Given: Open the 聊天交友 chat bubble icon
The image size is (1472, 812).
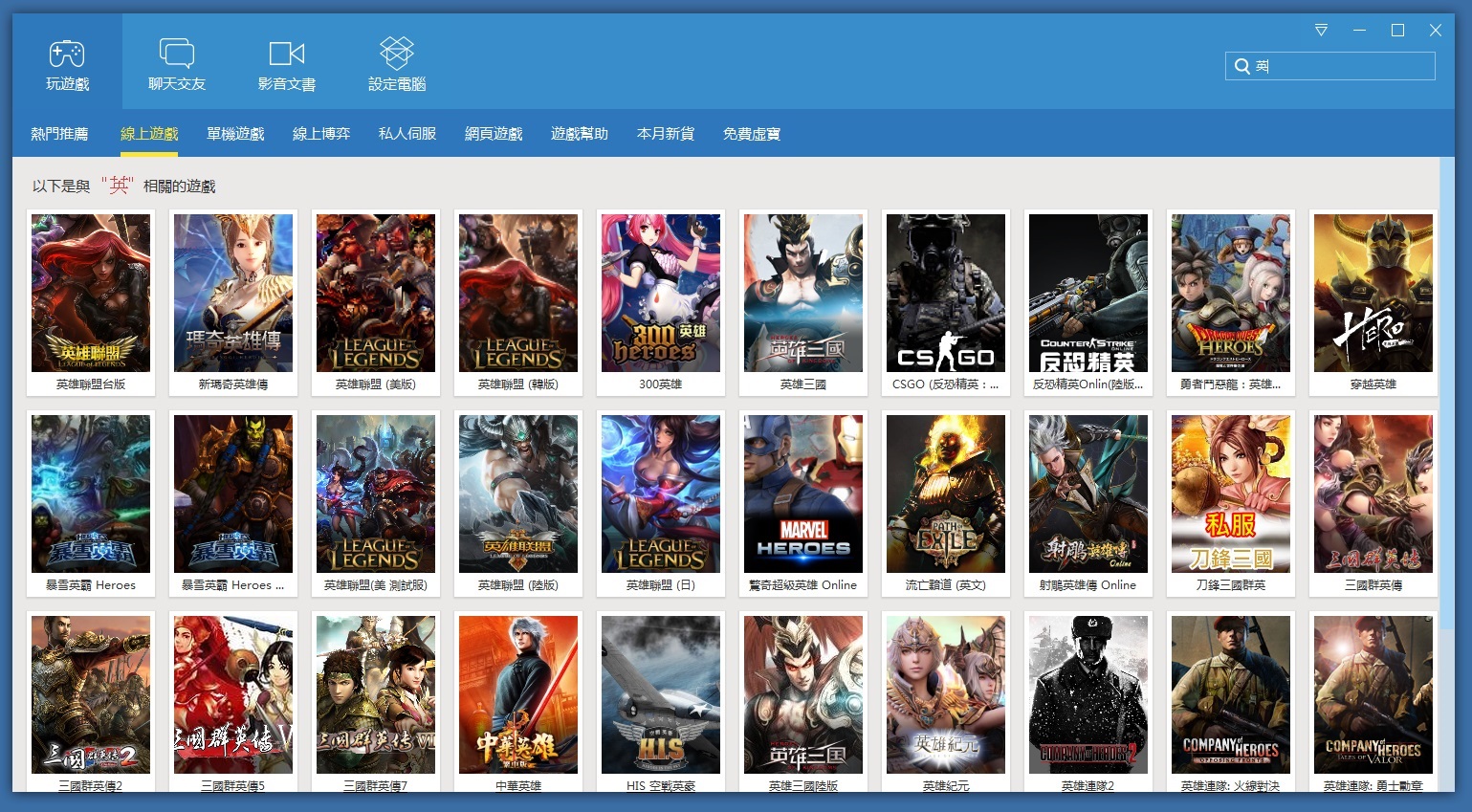Looking at the screenshot, I should (x=177, y=55).
